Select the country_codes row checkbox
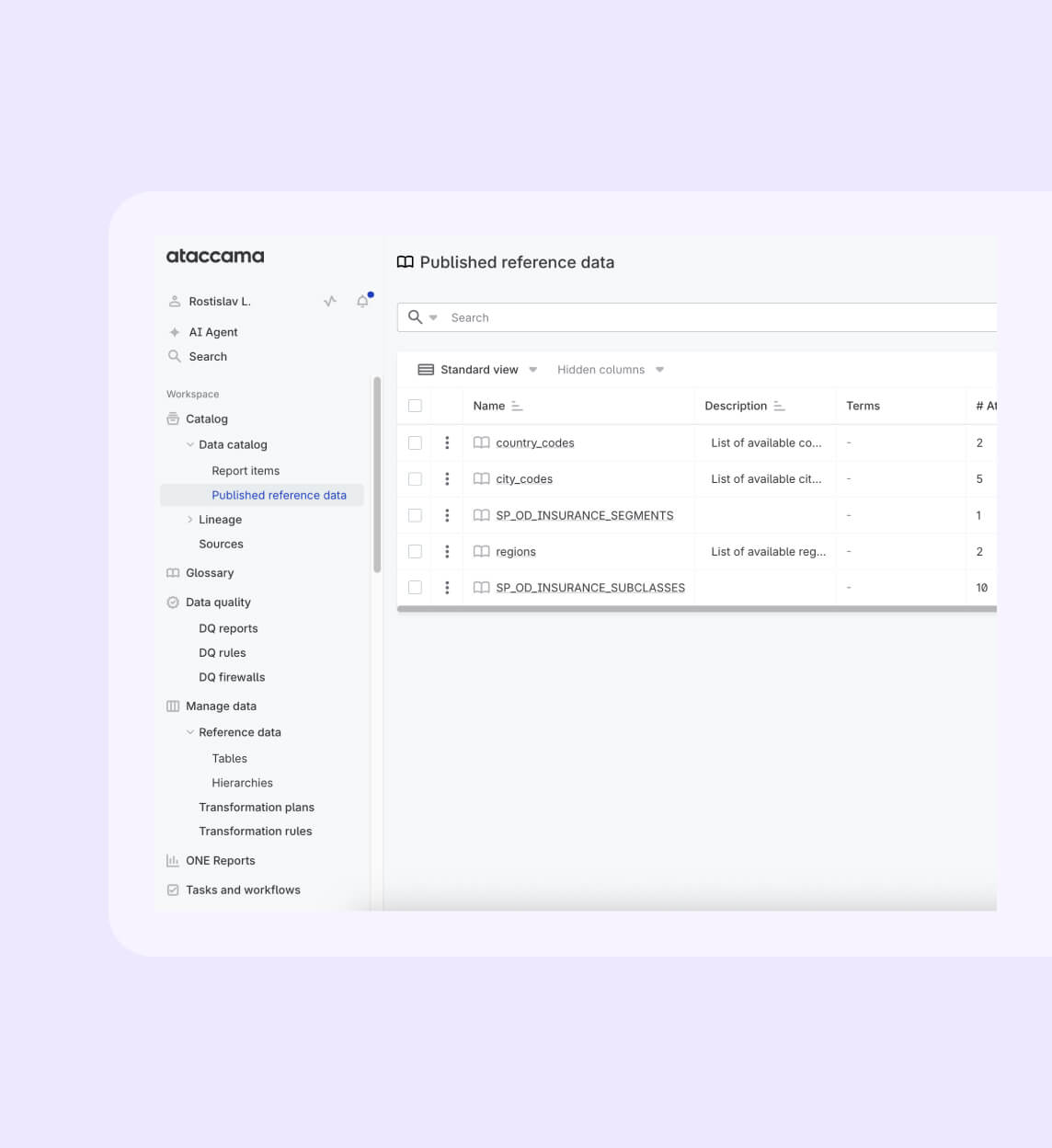This screenshot has width=1052, height=1148. click(415, 443)
